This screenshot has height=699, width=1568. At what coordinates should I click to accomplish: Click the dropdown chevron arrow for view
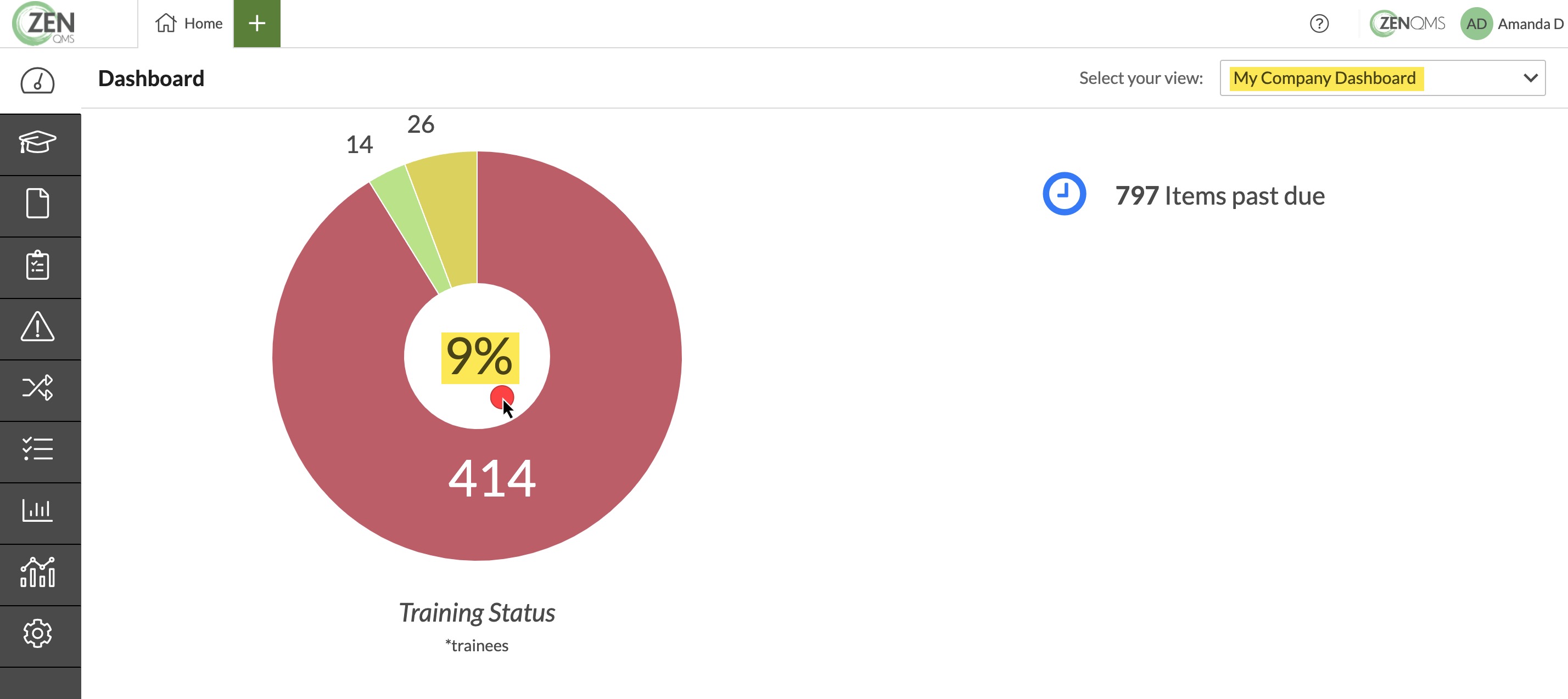click(1530, 78)
